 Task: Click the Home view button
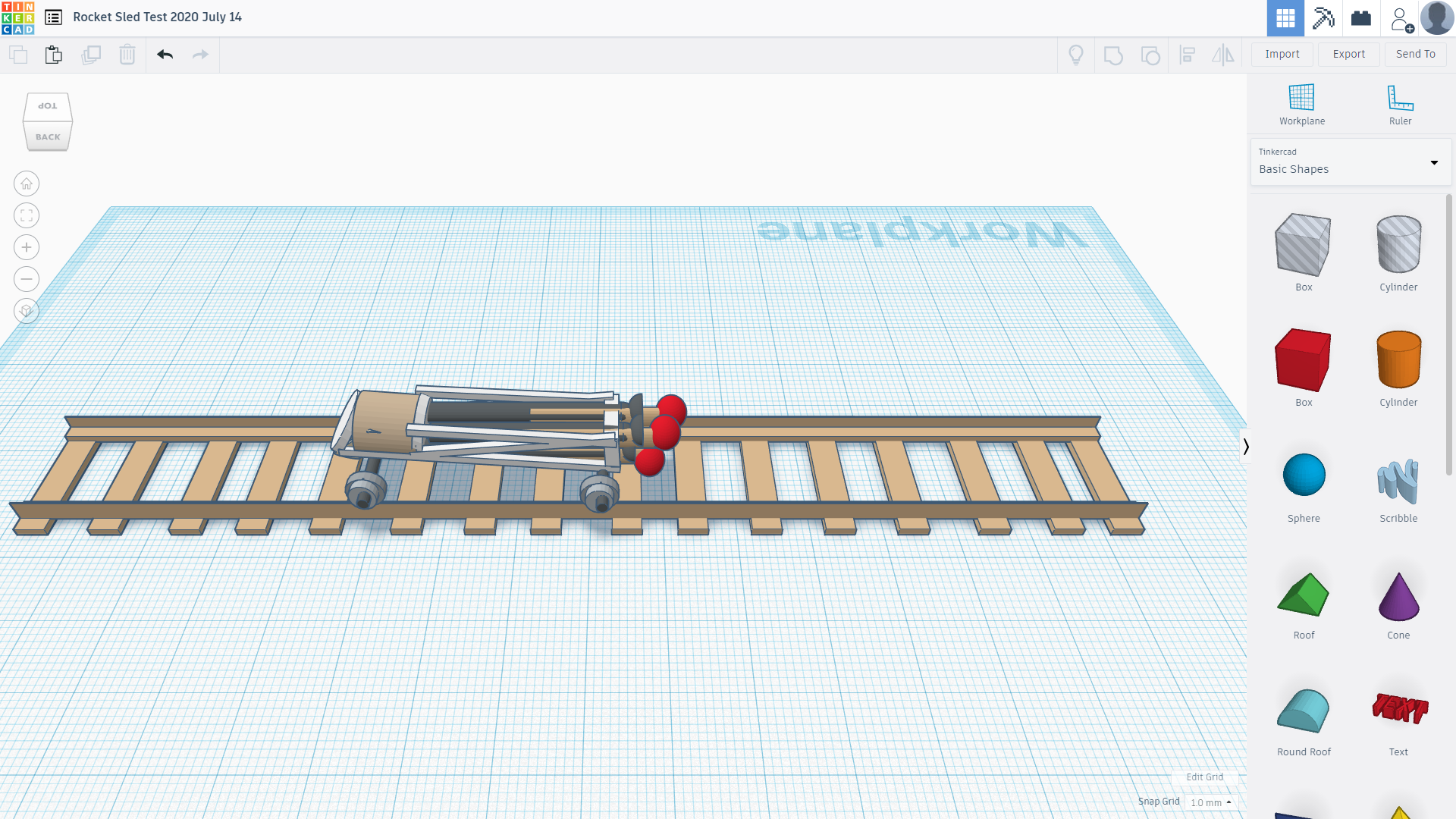(27, 184)
